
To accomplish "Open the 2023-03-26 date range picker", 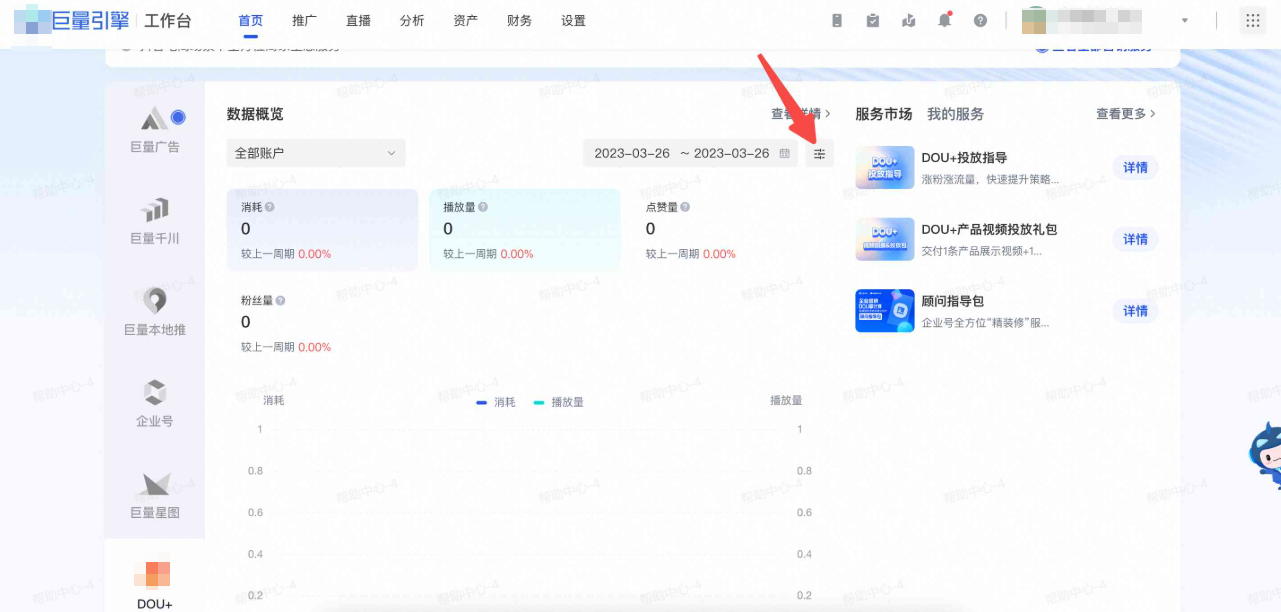I will [690, 153].
